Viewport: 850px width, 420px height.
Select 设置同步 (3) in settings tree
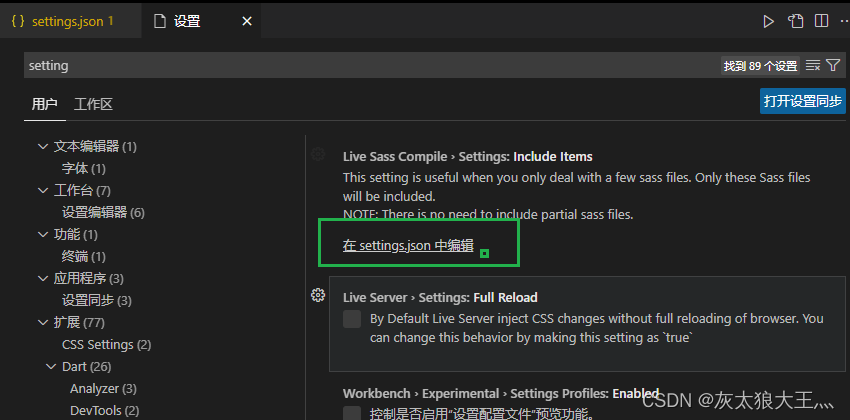(96, 300)
